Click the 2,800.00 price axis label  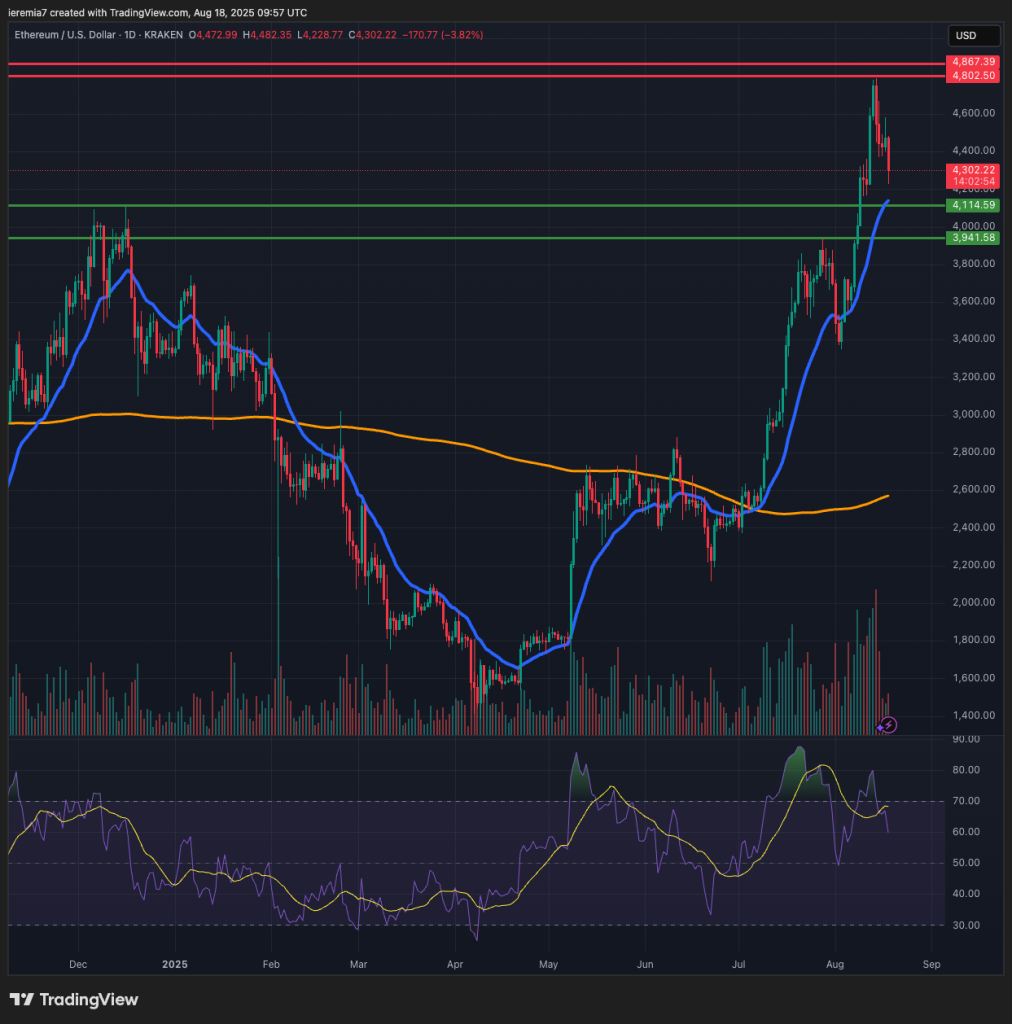(973, 451)
